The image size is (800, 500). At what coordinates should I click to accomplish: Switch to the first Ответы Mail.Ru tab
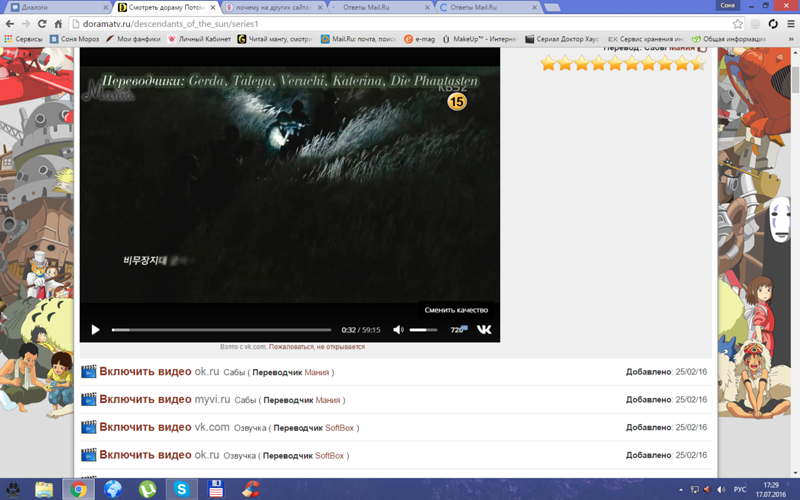380,7
